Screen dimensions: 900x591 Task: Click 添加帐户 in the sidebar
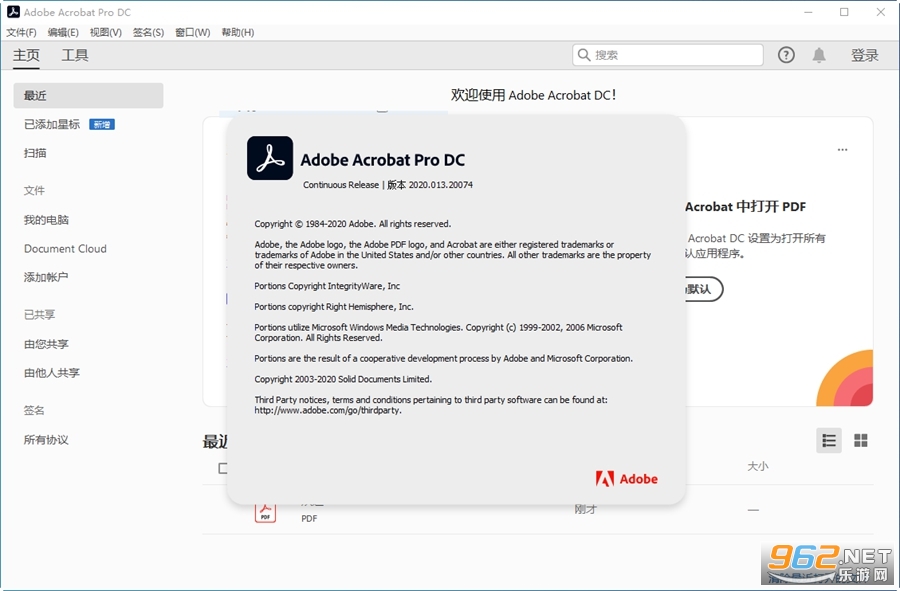click(46, 277)
